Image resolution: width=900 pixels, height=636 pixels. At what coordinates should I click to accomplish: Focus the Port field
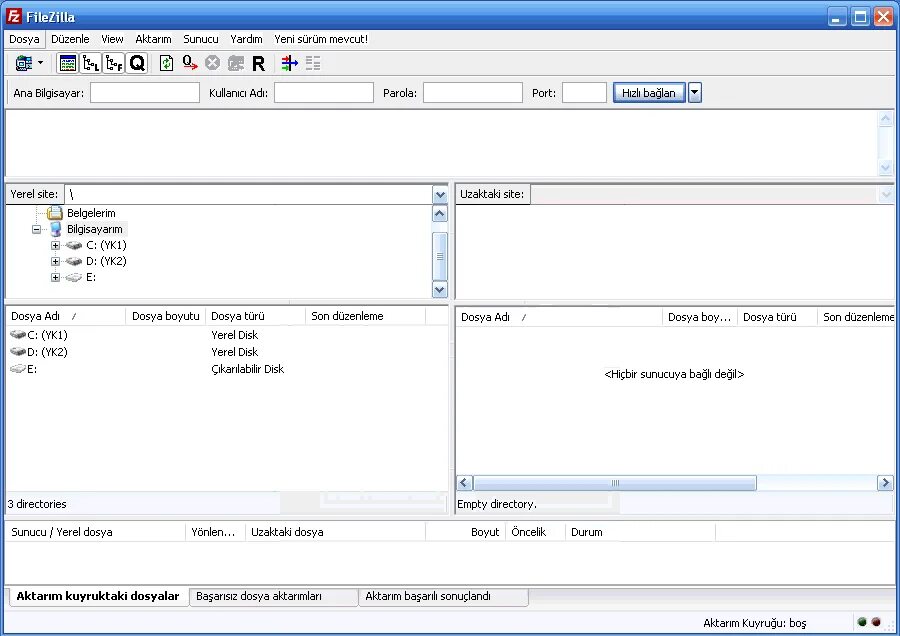pyautogui.click(x=584, y=93)
